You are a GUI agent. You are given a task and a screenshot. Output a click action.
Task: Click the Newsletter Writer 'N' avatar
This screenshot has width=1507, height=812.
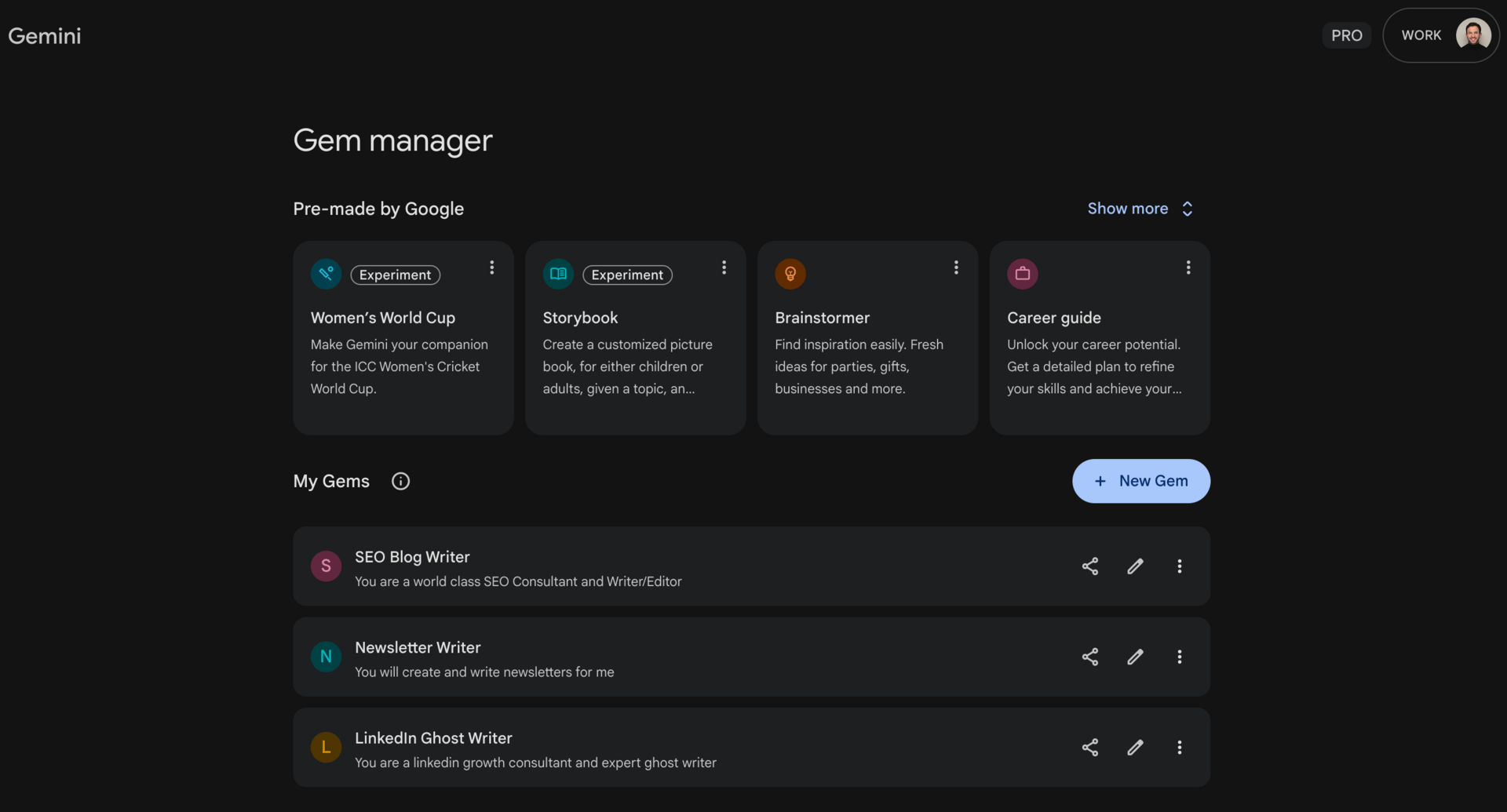pyautogui.click(x=326, y=657)
